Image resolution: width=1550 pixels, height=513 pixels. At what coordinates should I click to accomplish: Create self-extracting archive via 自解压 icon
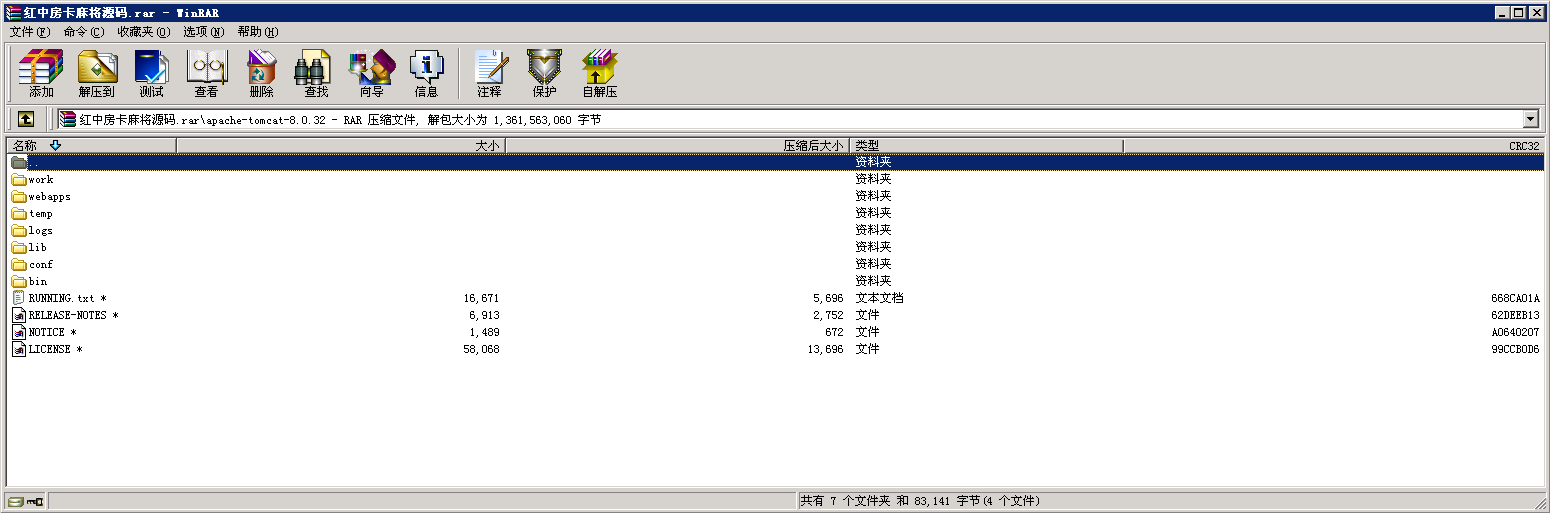coord(599,74)
